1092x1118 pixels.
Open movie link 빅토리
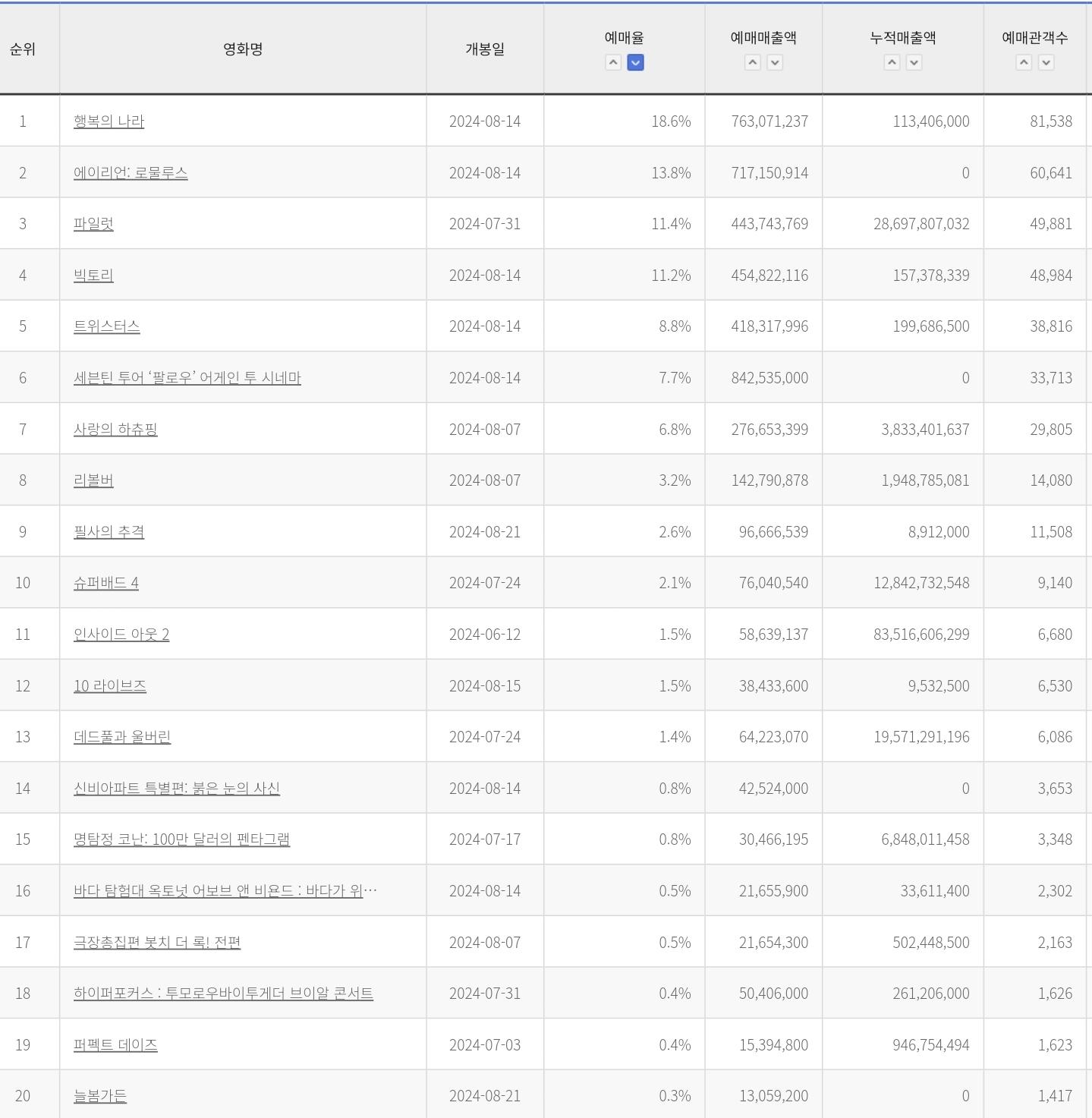pos(93,276)
